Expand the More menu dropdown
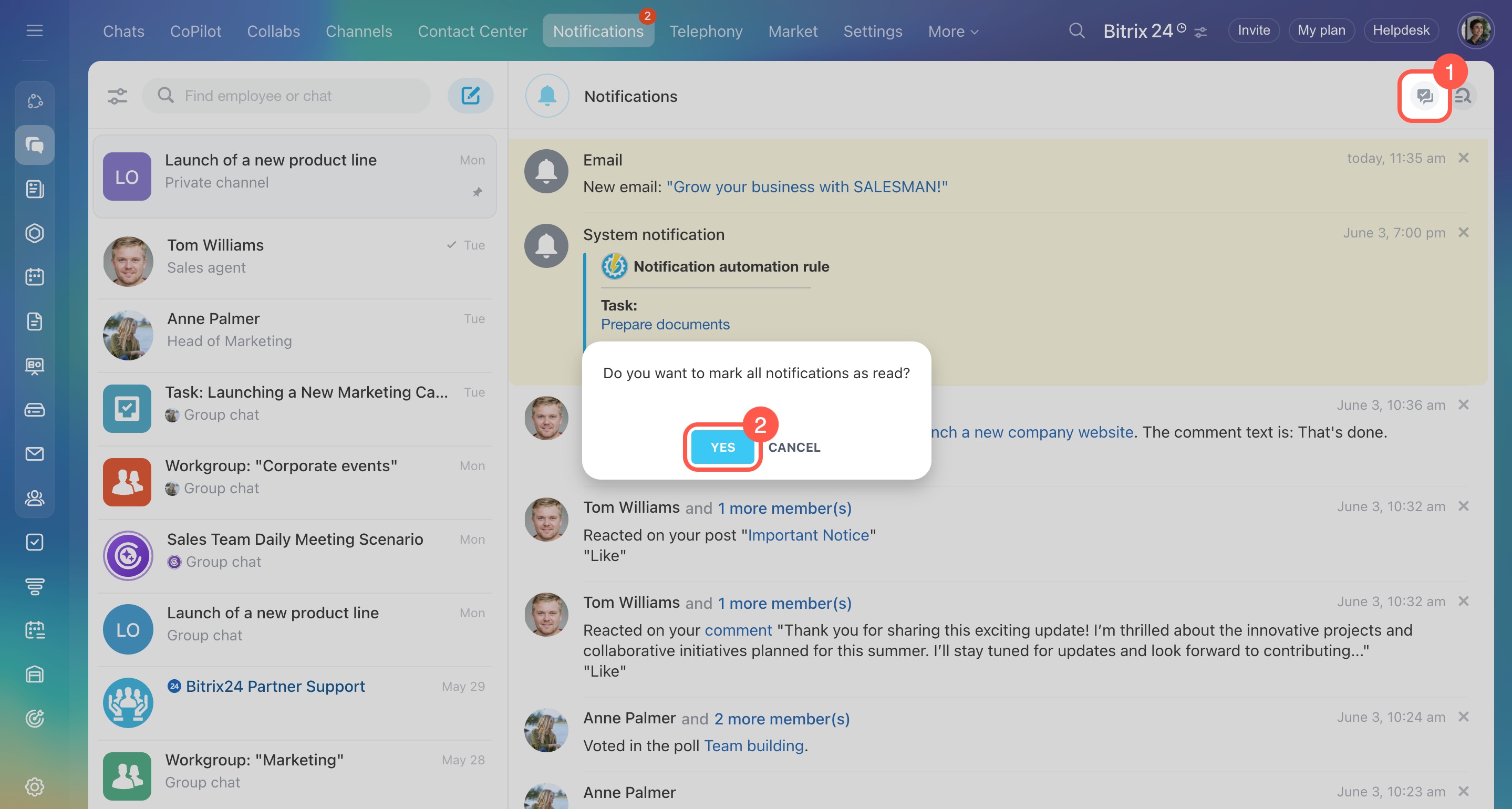 [952, 31]
